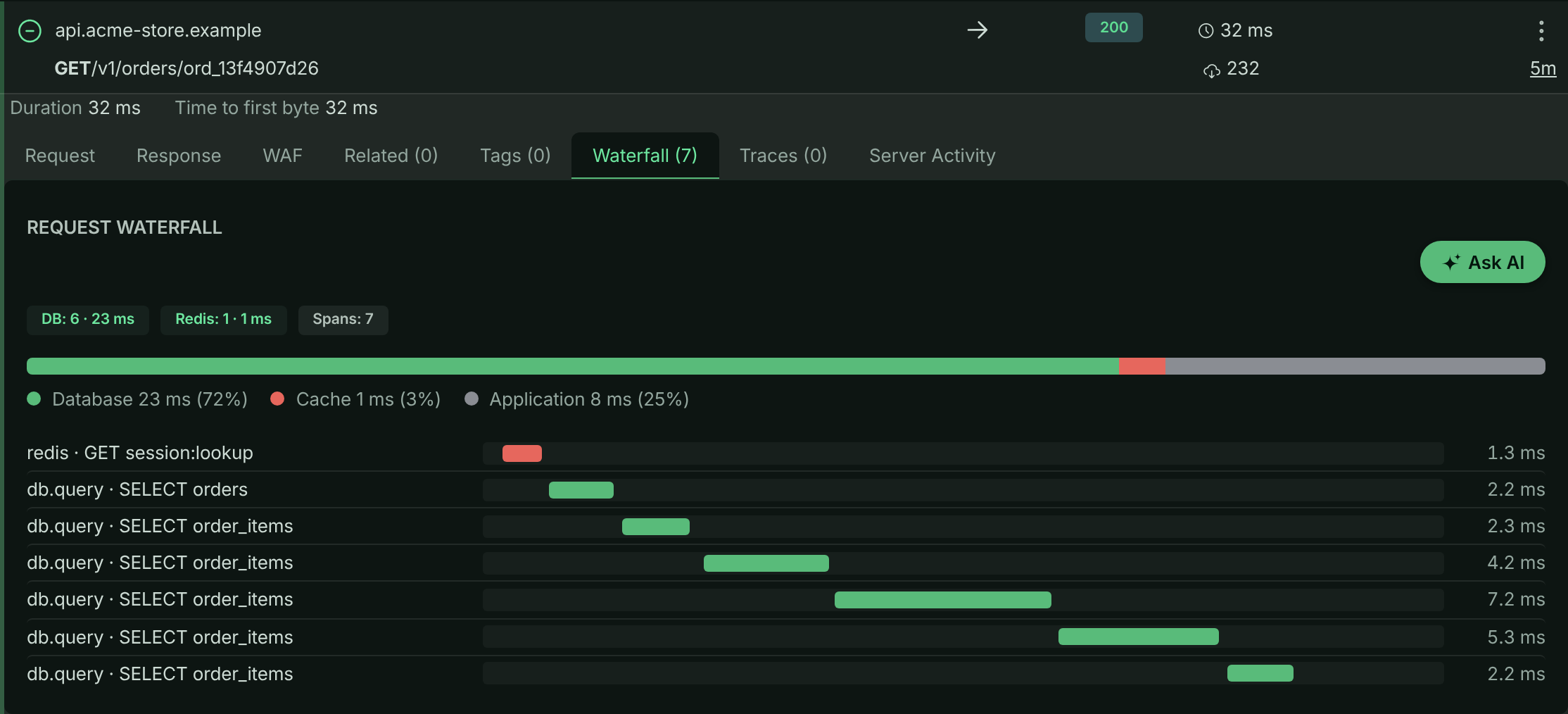Click the cloud download icon beside 232

(x=1211, y=70)
